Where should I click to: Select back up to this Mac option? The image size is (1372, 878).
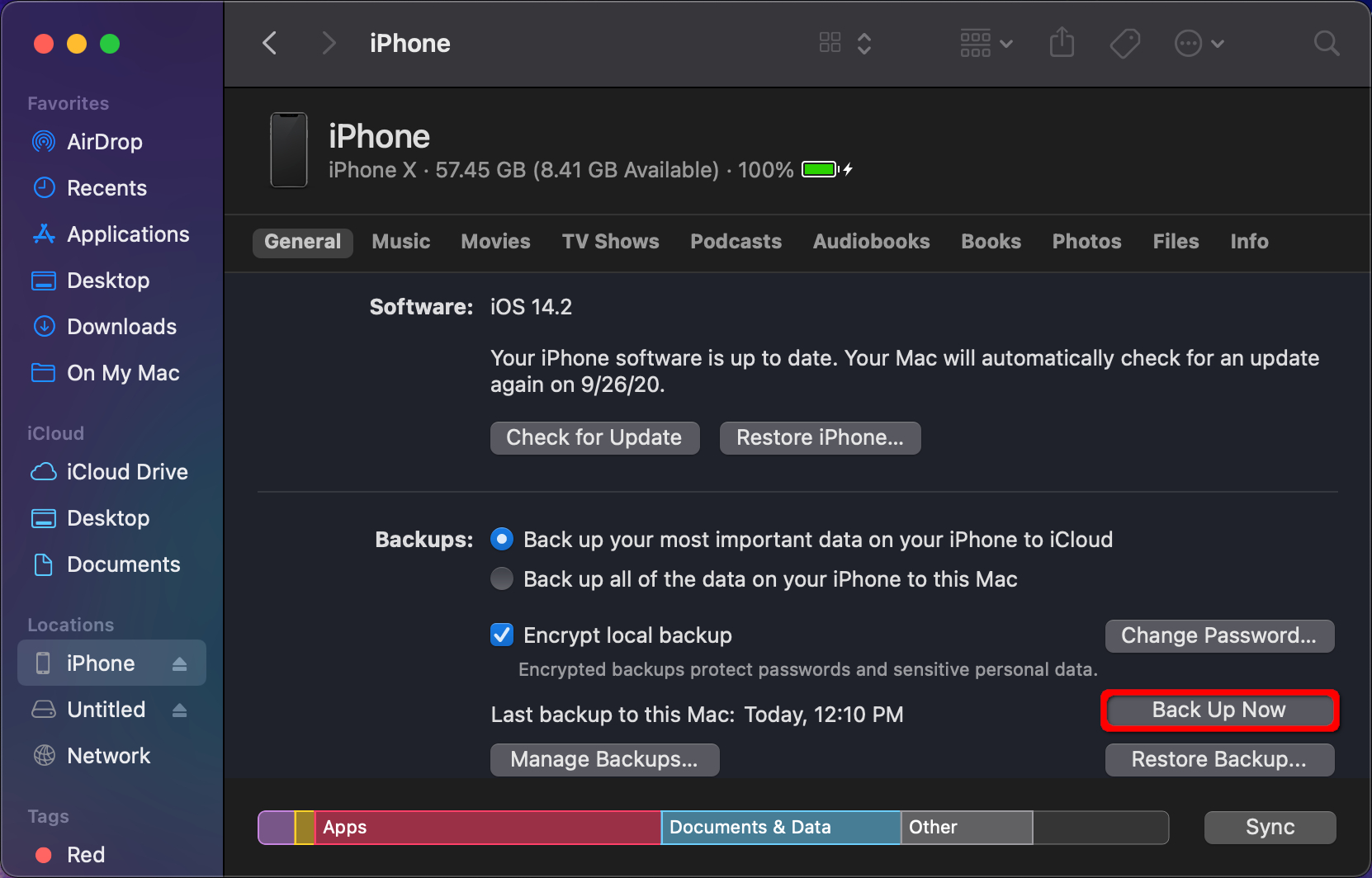coord(502,579)
